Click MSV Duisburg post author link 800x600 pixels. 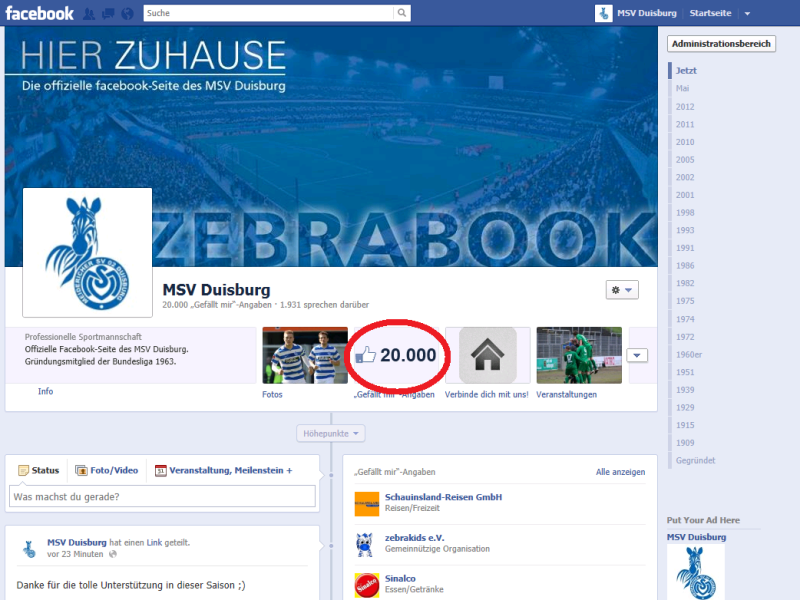point(77,542)
